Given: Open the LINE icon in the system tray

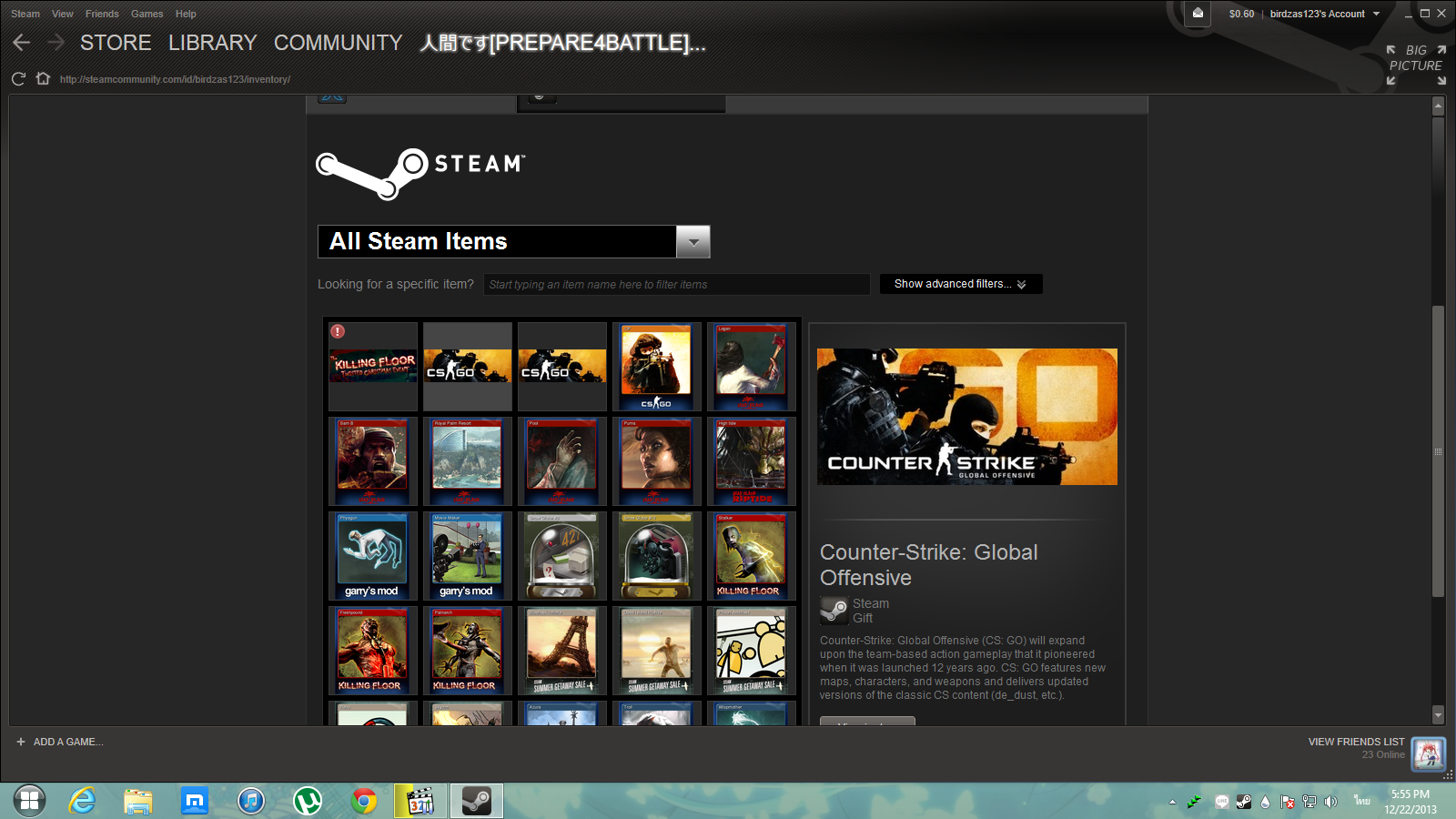Looking at the screenshot, I should click(1222, 802).
